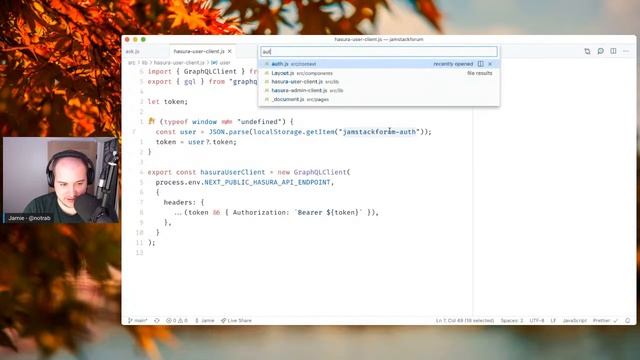Screen dimensions: 640x360
Task: Click hasura-user-client.js in the breadcrumb
Action: (x=179, y=62)
